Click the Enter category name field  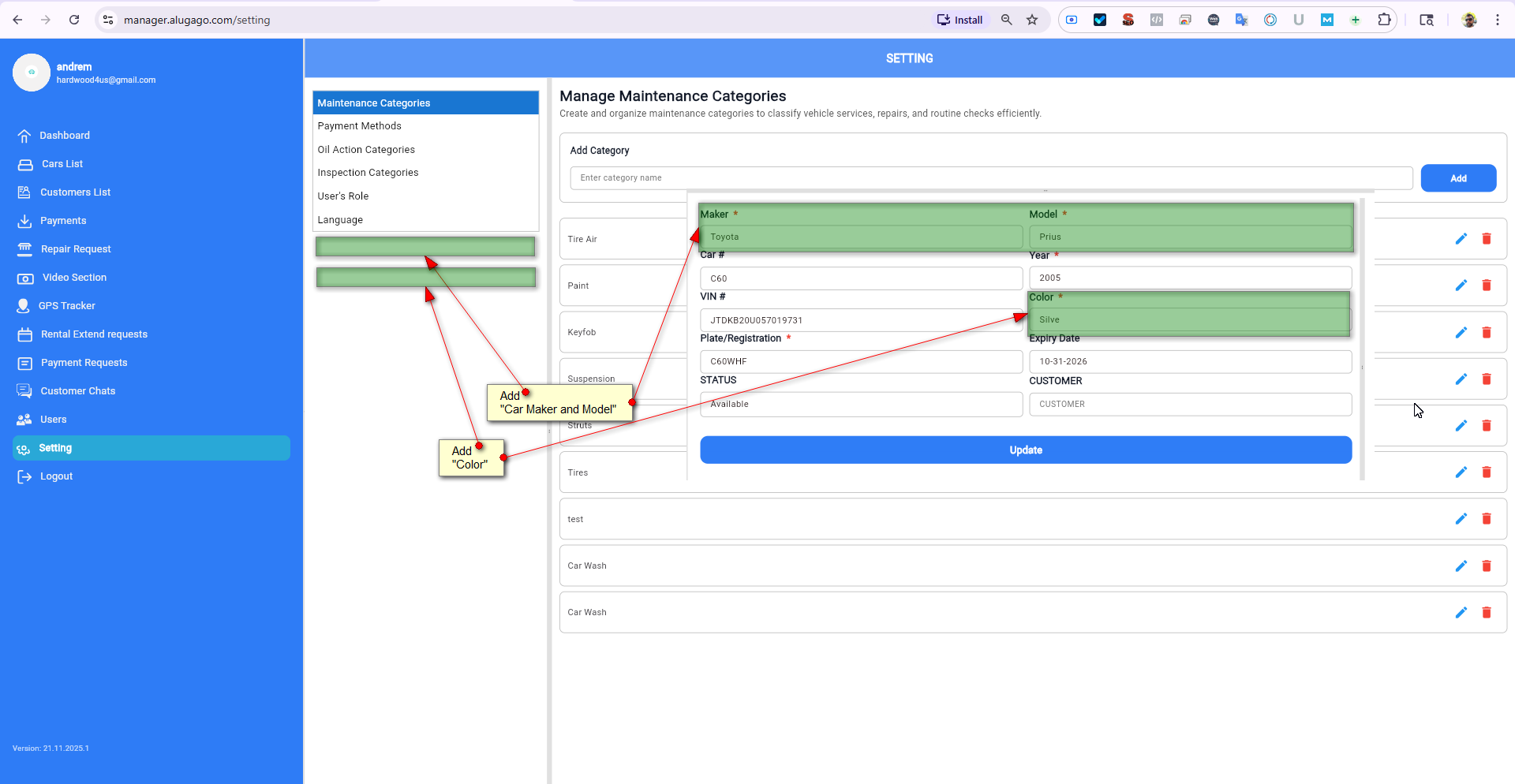[x=990, y=178]
